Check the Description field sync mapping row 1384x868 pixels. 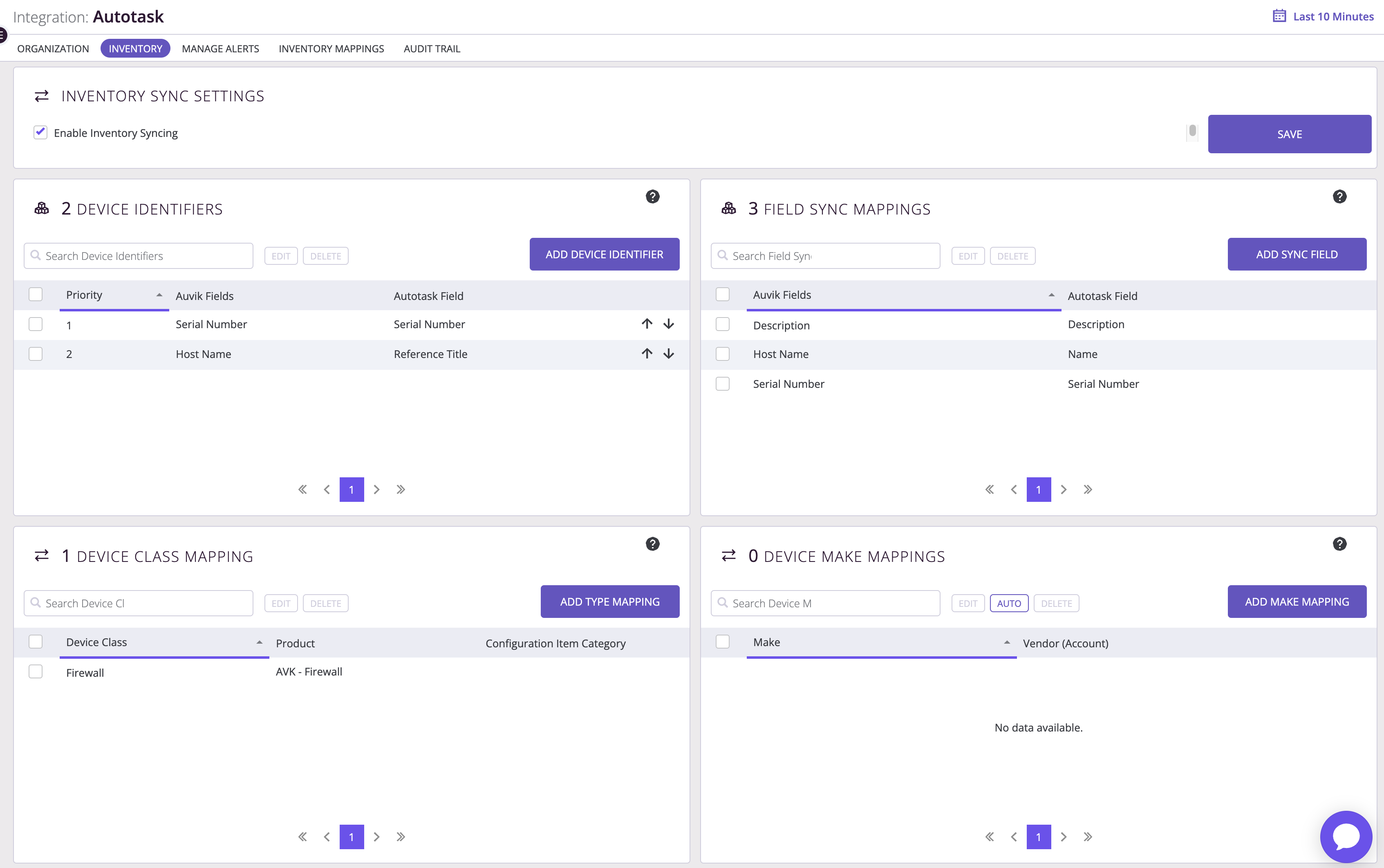(723, 324)
